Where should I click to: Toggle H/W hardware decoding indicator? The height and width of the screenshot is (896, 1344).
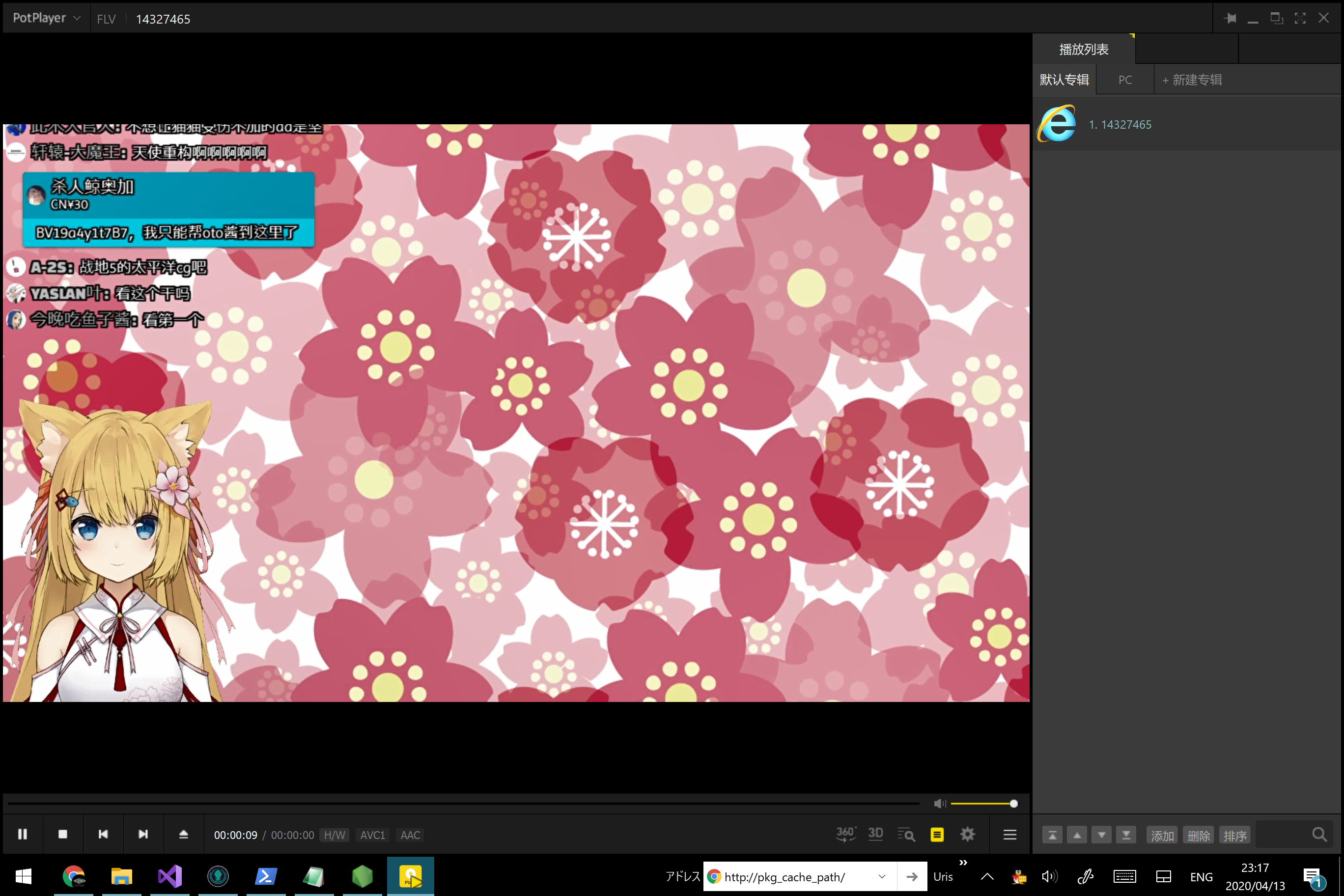coord(335,835)
